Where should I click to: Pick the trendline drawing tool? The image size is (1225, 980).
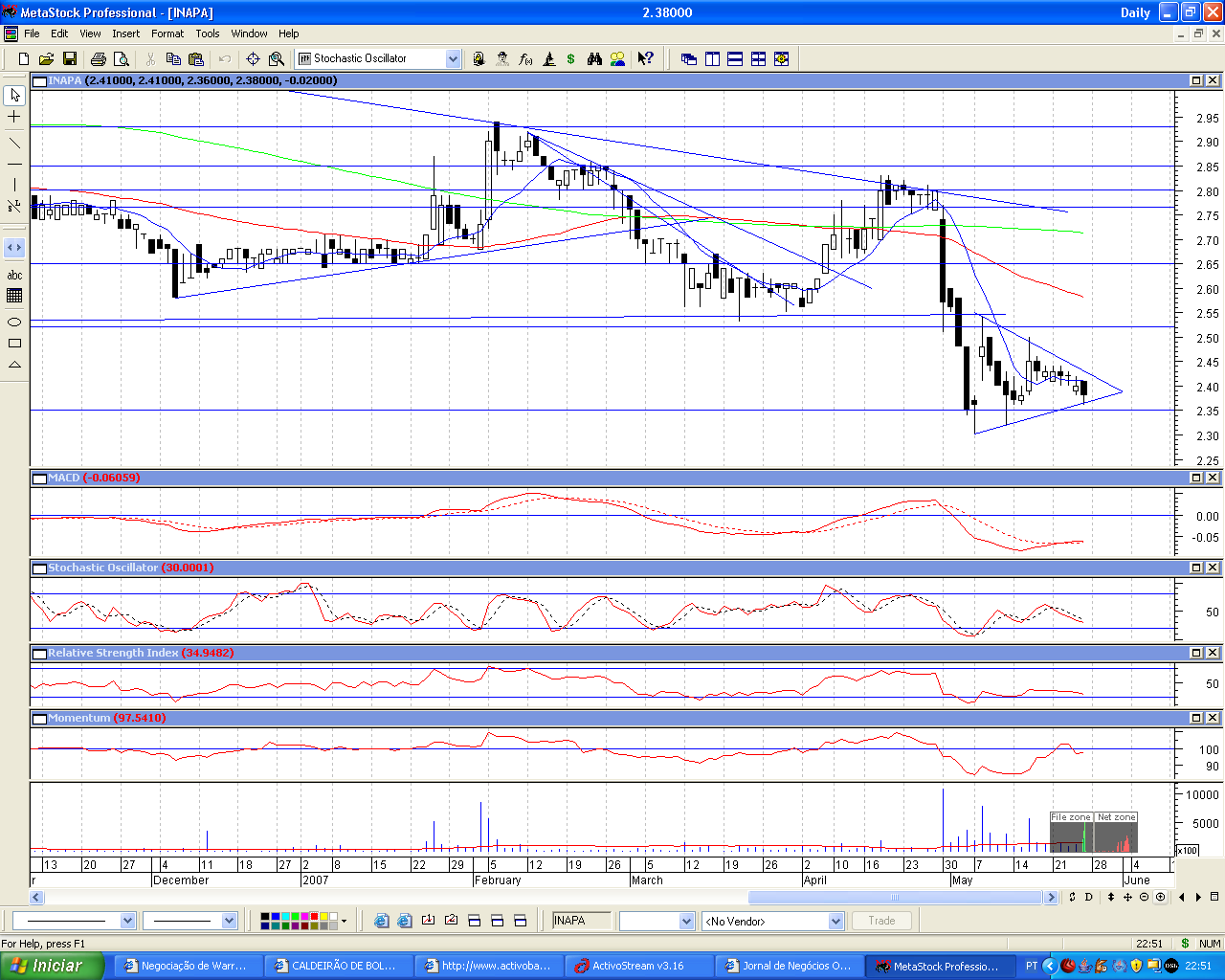14,144
